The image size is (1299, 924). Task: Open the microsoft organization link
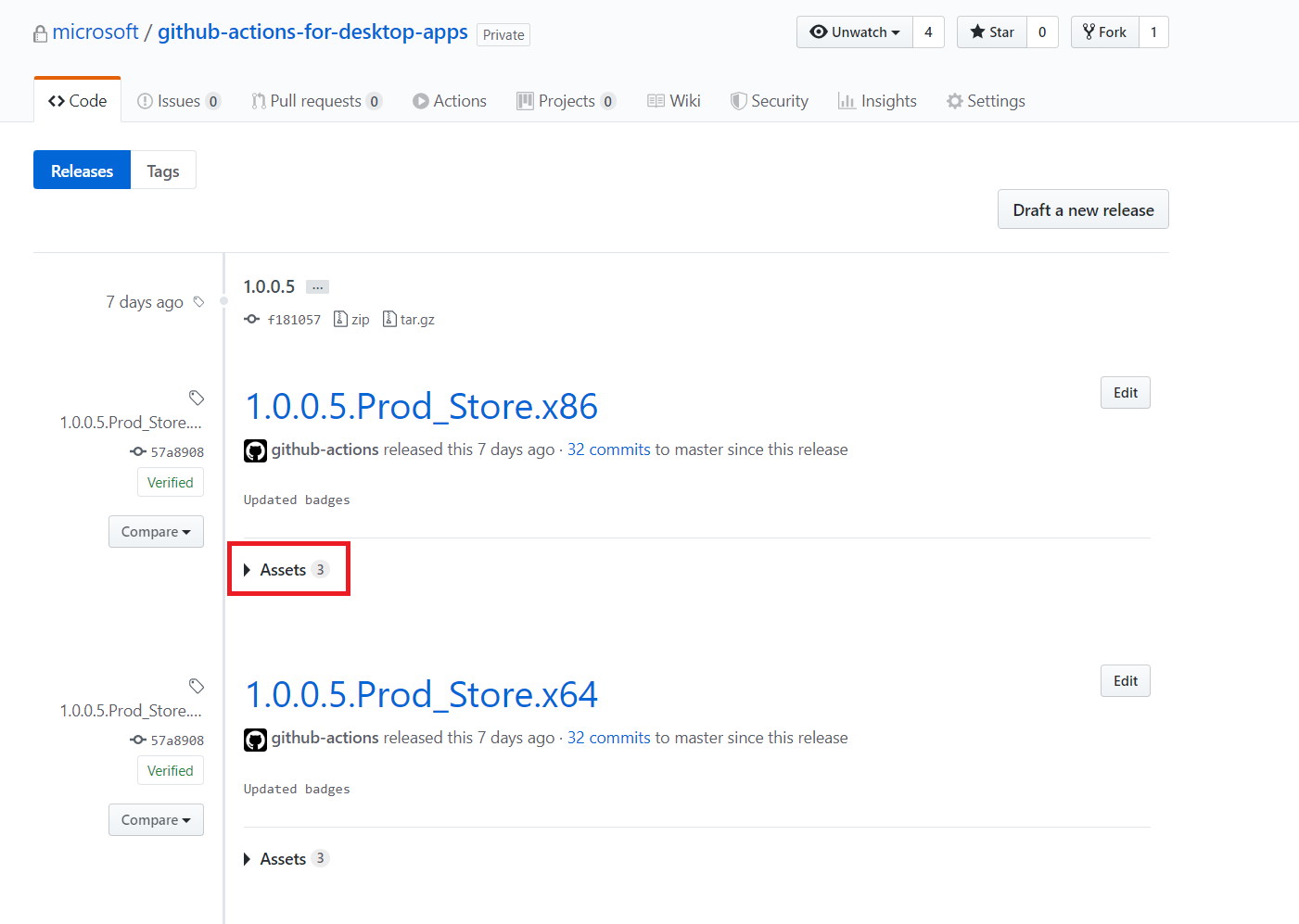click(x=96, y=32)
